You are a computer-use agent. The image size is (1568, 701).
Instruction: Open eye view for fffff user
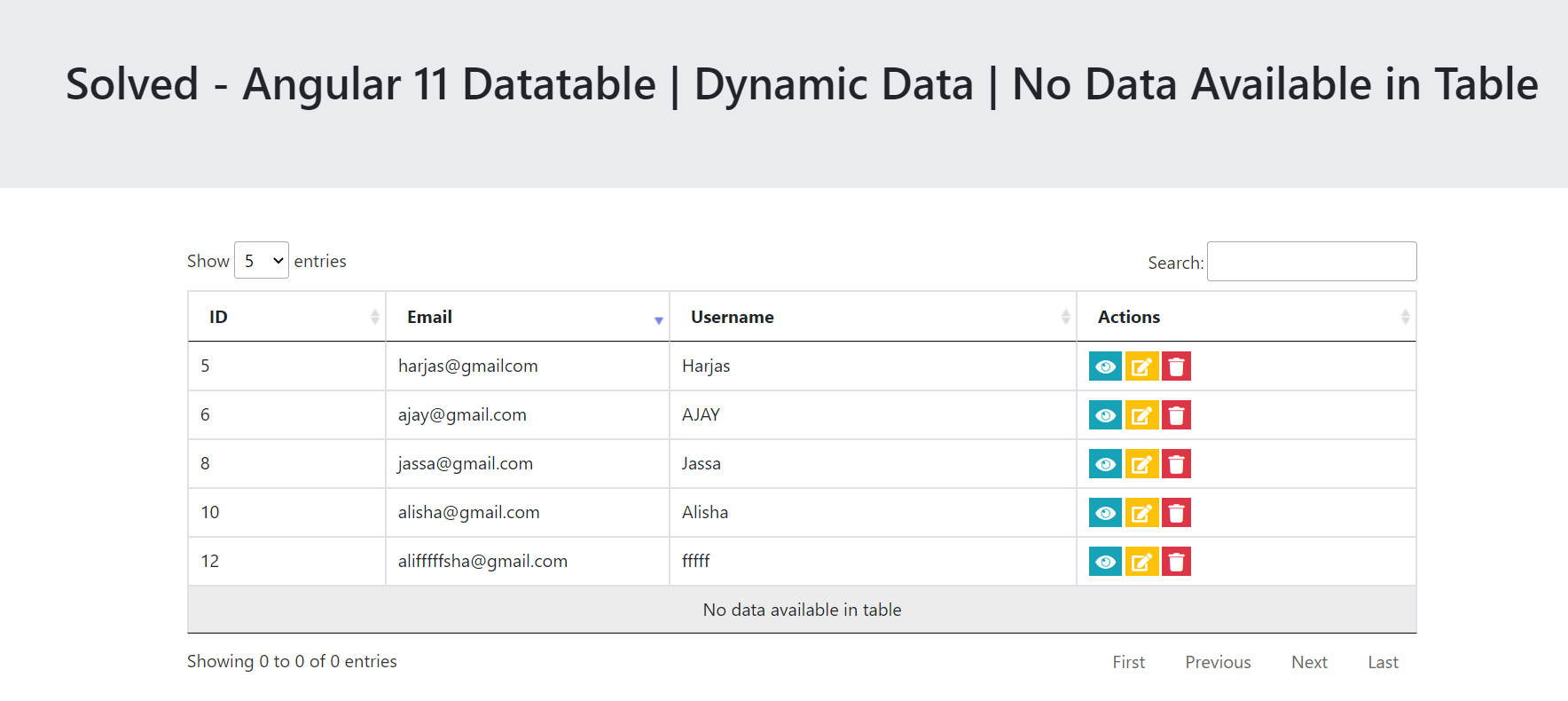[1105, 562]
